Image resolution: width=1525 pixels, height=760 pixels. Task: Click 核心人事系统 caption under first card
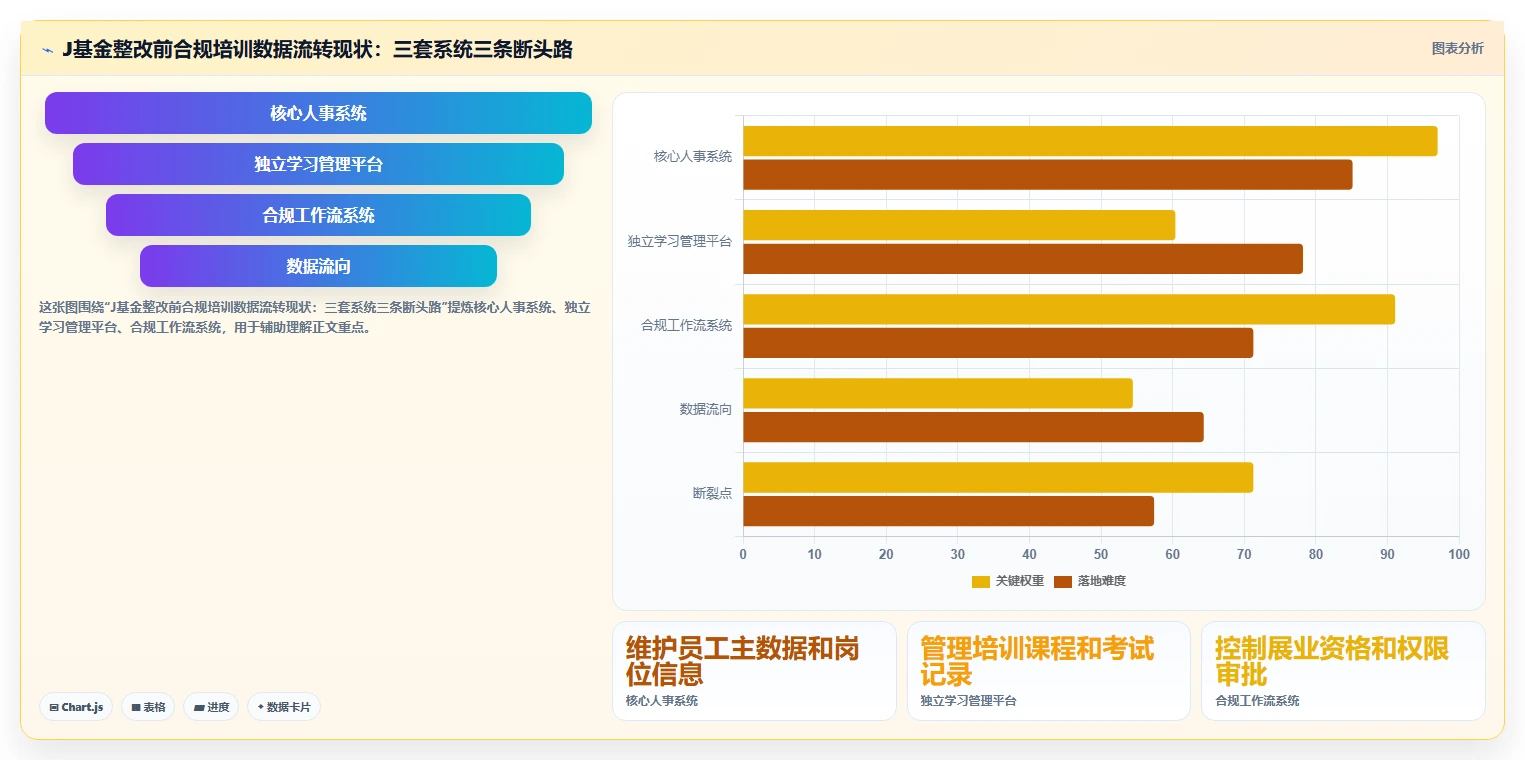click(662, 701)
